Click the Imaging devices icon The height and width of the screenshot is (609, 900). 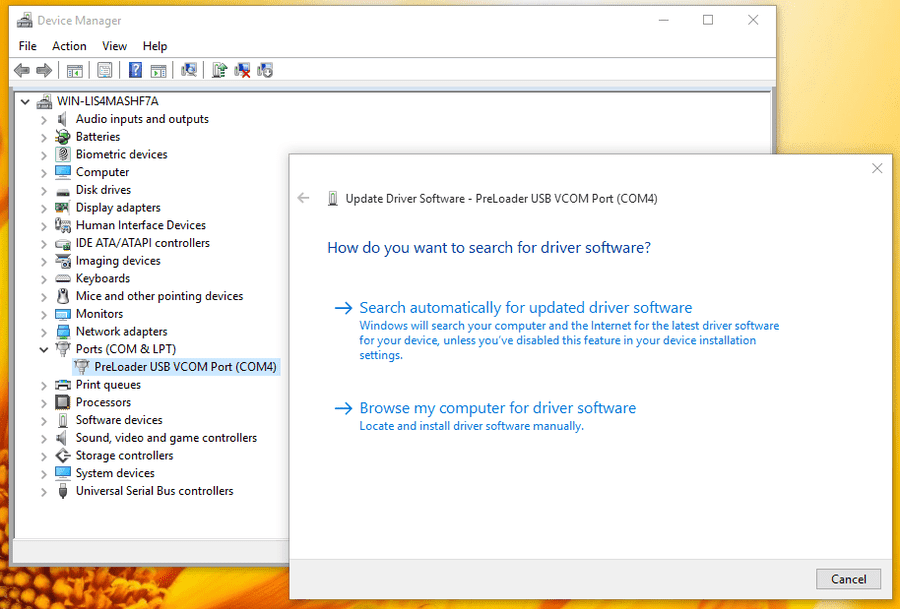click(63, 261)
